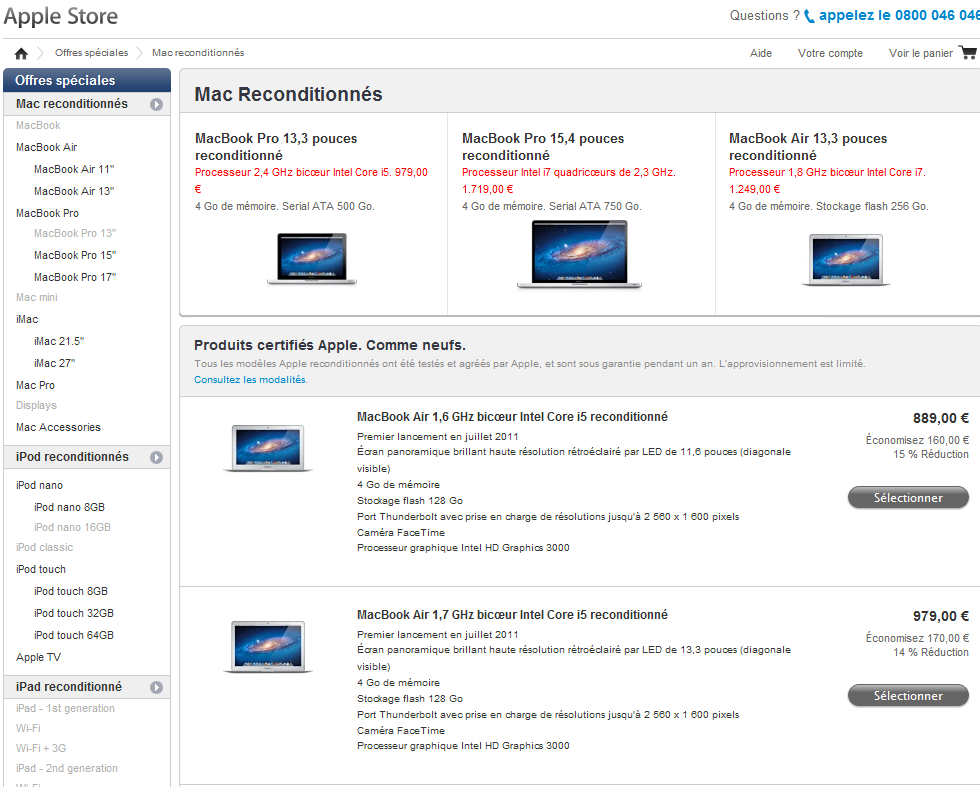The height and width of the screenshot is (787, 980).
Task: Open MacBook Pro 13,3 pouces reconditionné title
Action: click(x=276, y=147)
